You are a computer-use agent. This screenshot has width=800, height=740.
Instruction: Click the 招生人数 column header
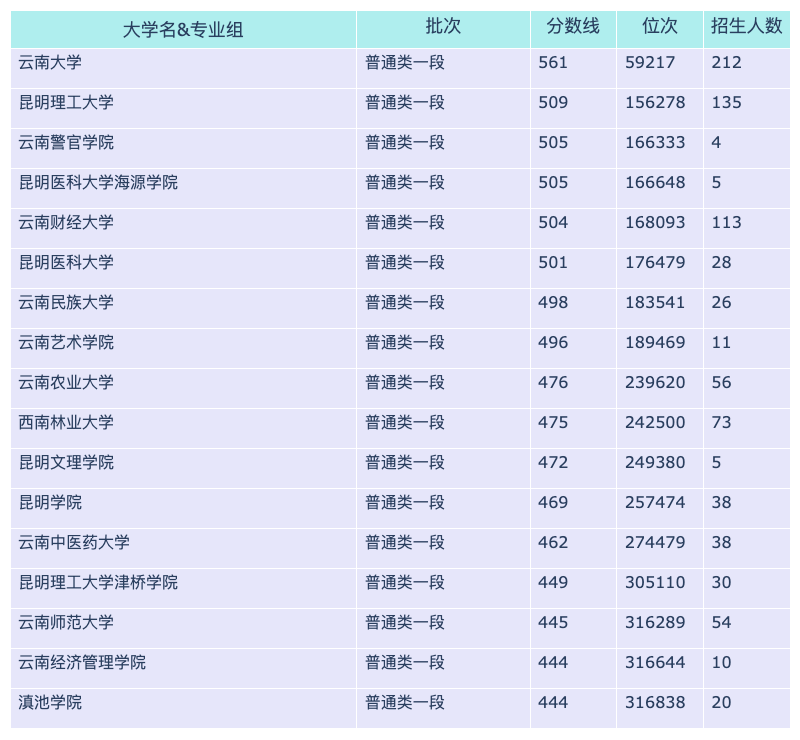[x=746, y=30]
